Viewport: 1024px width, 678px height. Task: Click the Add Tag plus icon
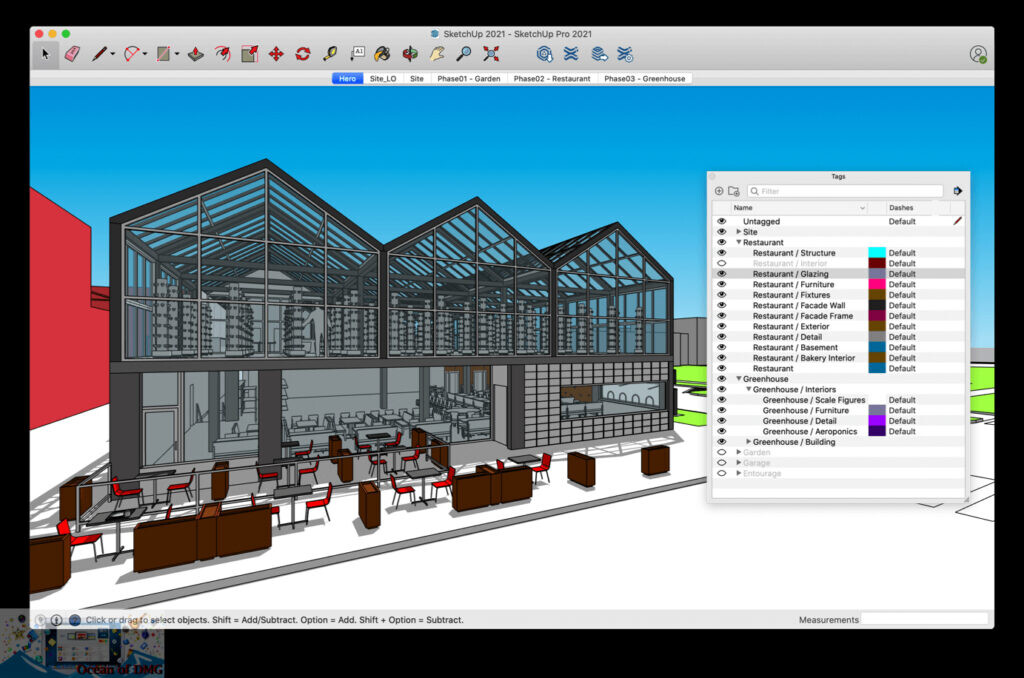click(x=719, y=191)
